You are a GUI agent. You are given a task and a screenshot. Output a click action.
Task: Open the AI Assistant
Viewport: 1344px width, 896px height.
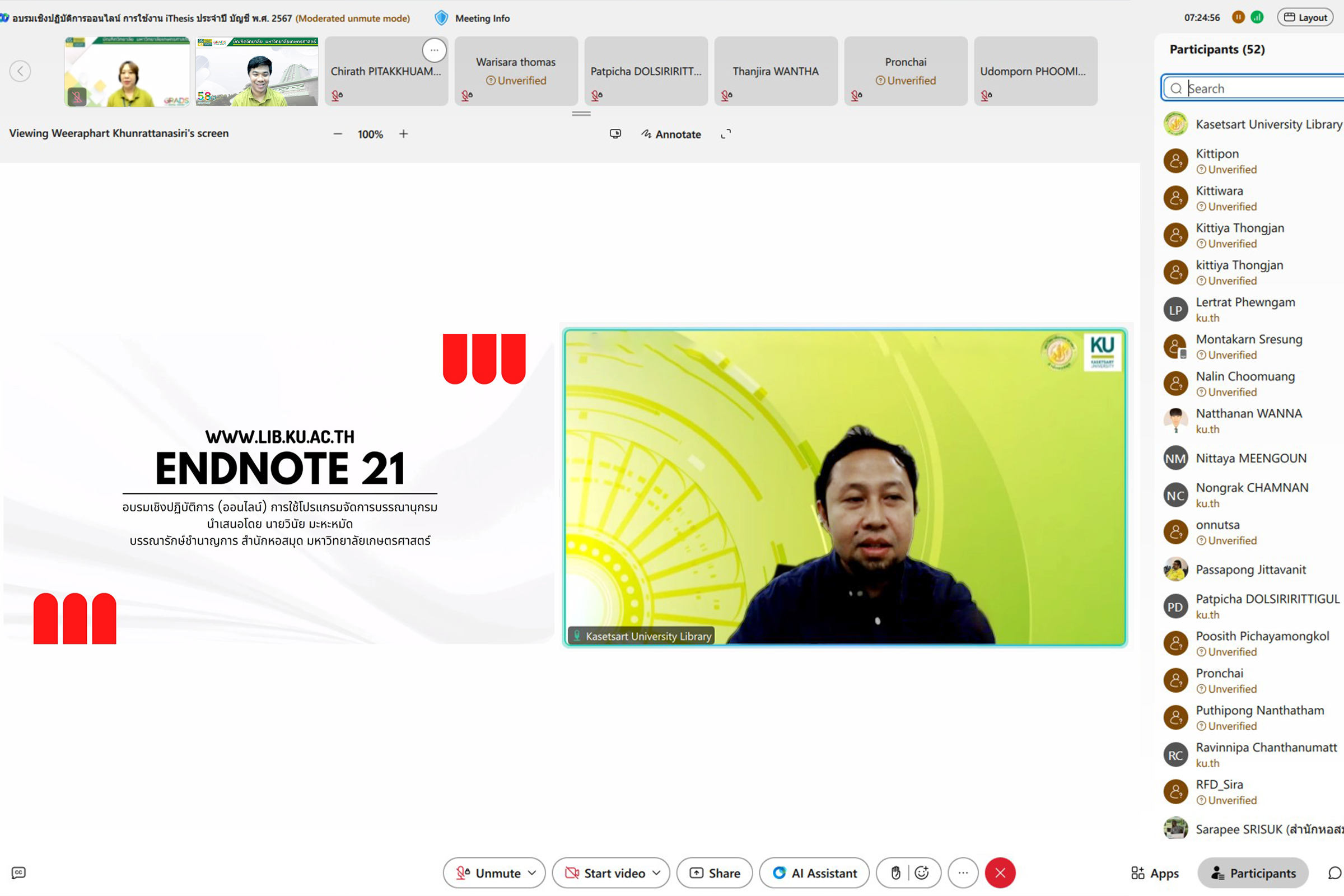pyautogui.click(x=814, y=872)
